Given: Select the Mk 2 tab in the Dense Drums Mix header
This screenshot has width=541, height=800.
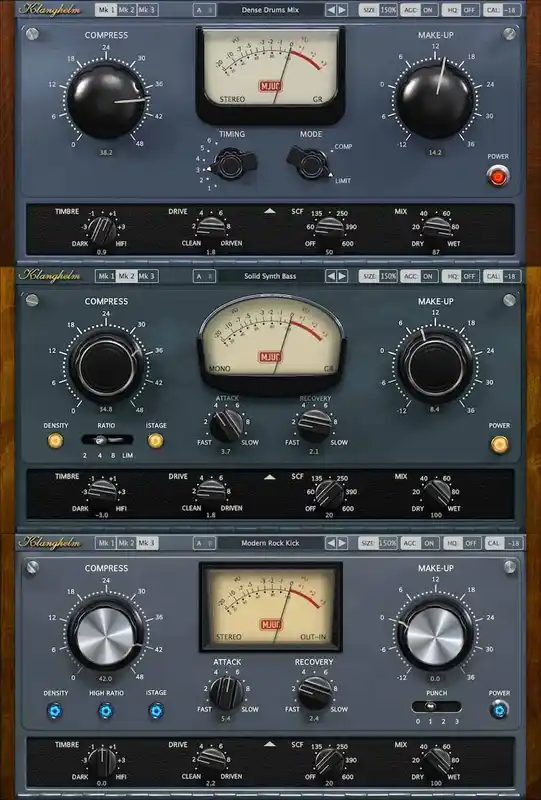Looking at the screenshot, I should pos(126,10).
